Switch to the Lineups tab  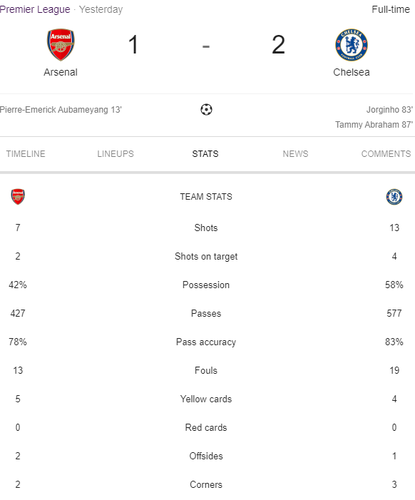coord(115,154)
